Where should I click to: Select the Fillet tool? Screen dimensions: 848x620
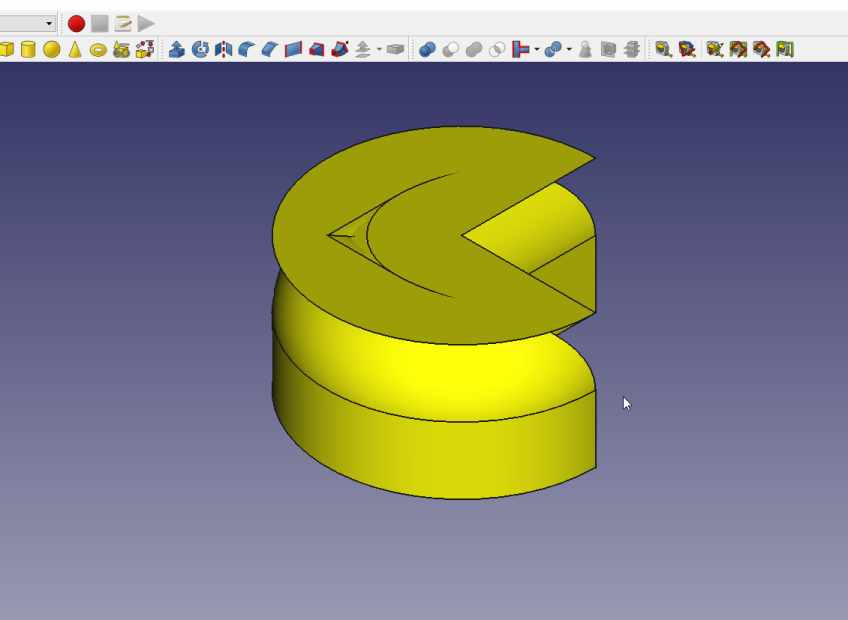pos(247,50)
